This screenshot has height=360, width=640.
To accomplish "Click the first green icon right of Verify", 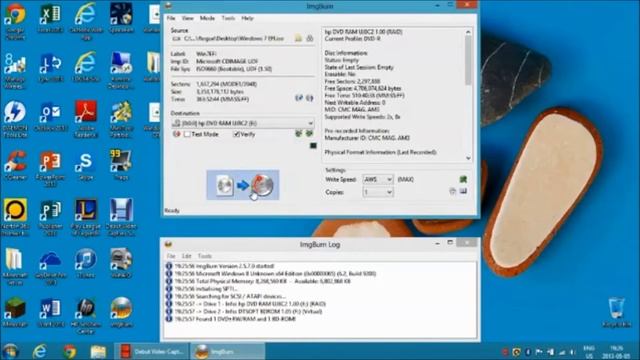I will (299, 133).
